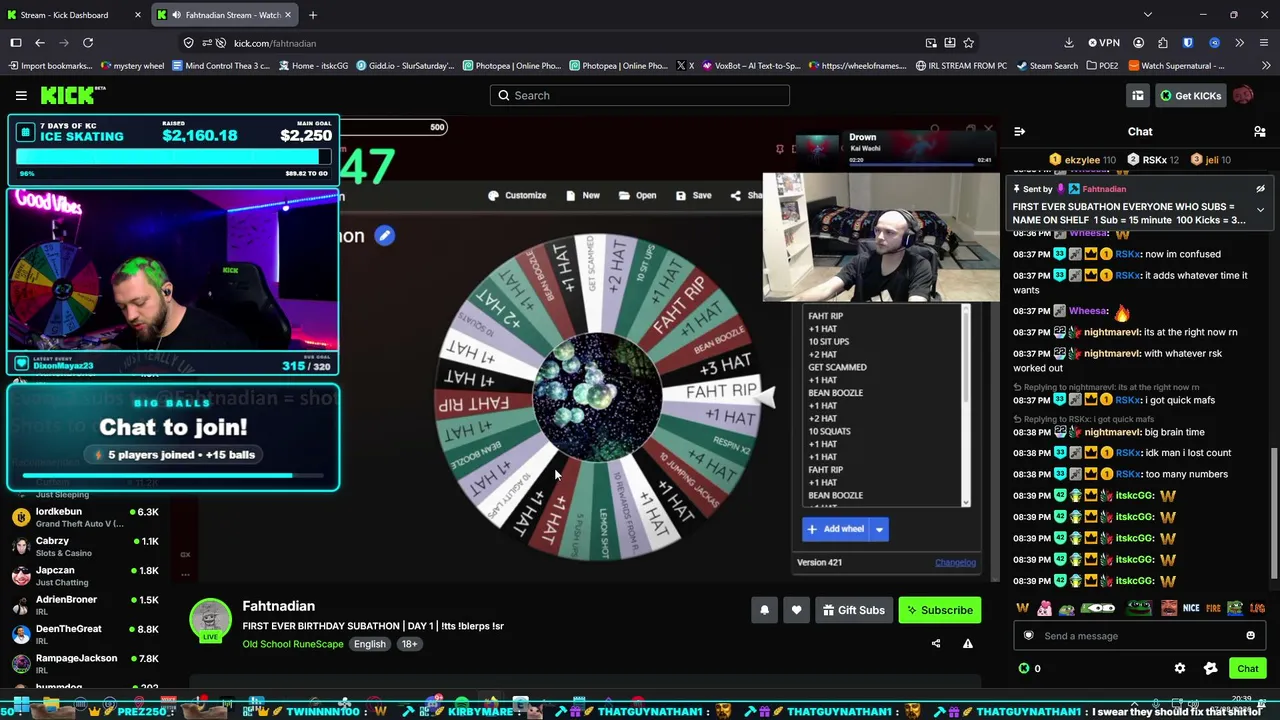Click the Fahtnadian channel avatar
The image size is (1280, 720).
coord(211,620)
